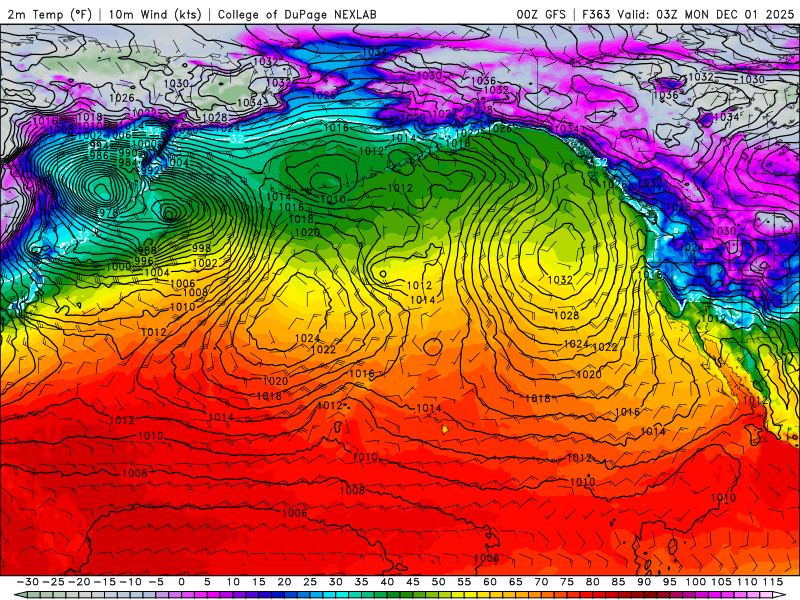Click the 'F363 Valid: 03Z MON DEC 01 2025' text

click(x=688, y=14)
